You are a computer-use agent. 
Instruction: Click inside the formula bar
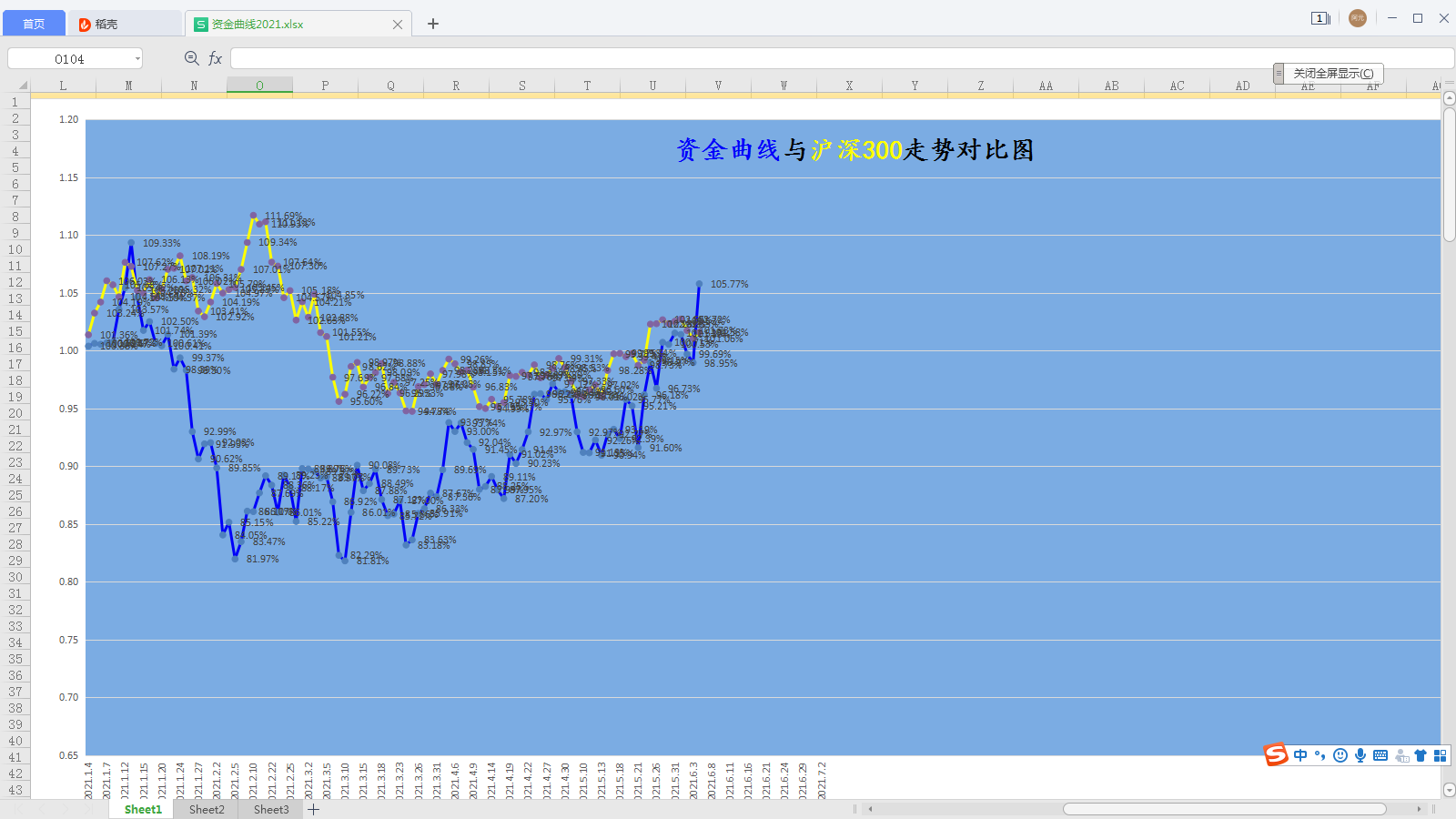(637, 57)
